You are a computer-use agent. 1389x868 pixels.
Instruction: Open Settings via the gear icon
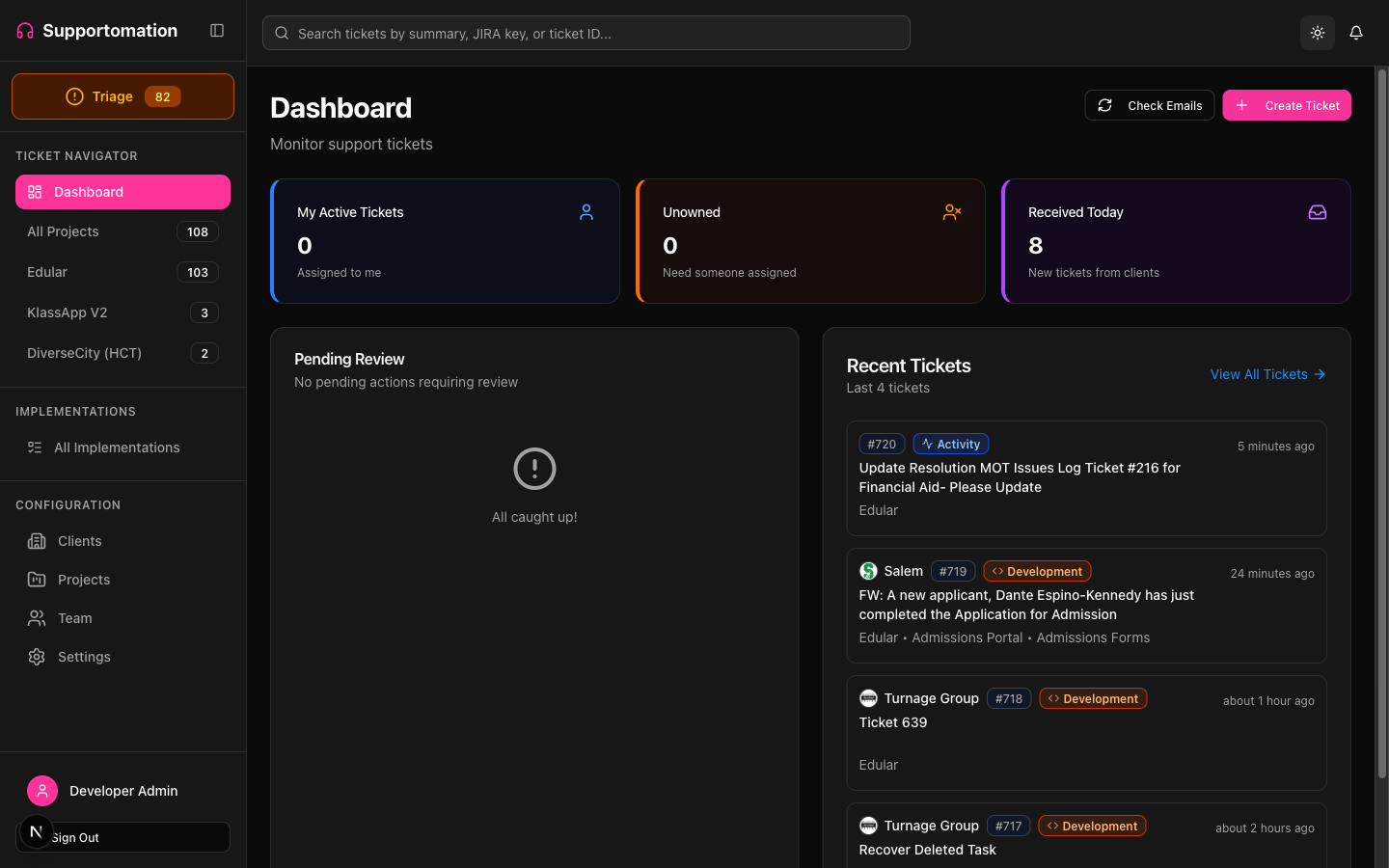coord(37,657)
